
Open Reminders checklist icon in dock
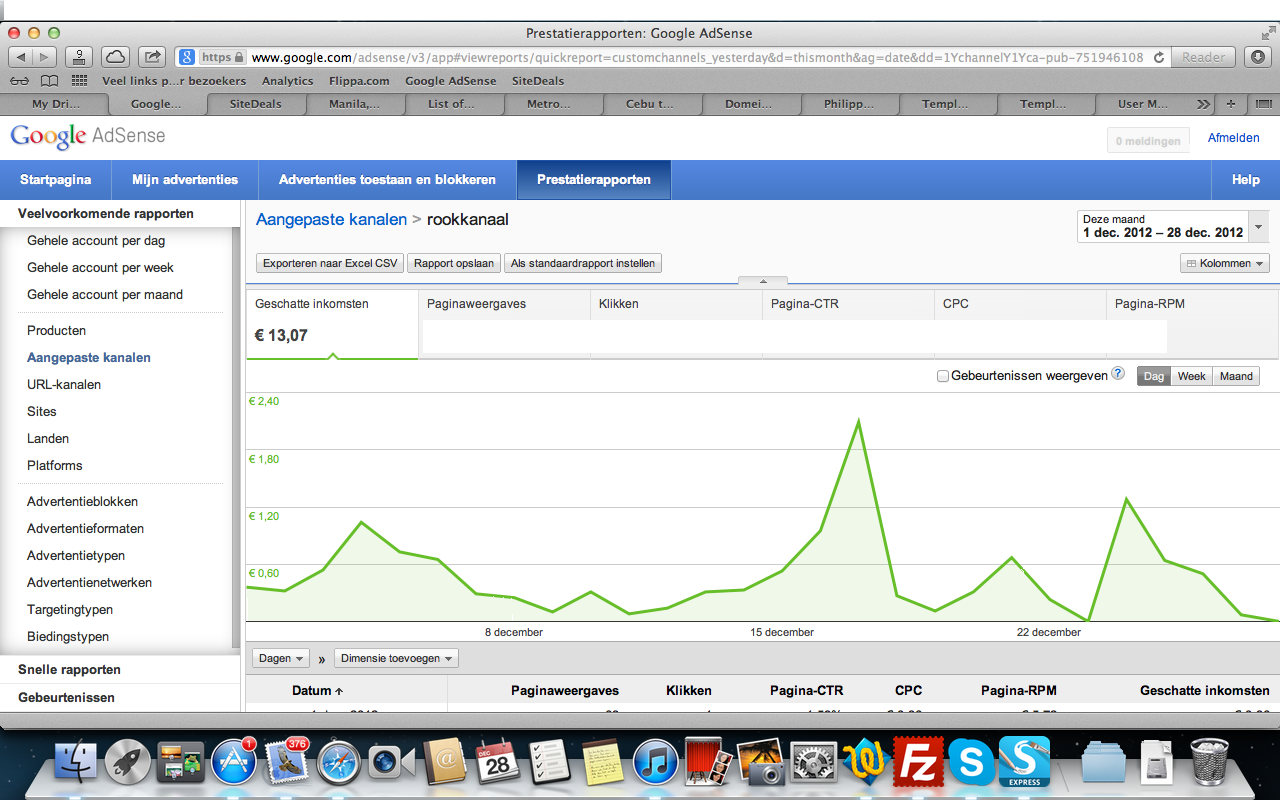click(550, 763)
